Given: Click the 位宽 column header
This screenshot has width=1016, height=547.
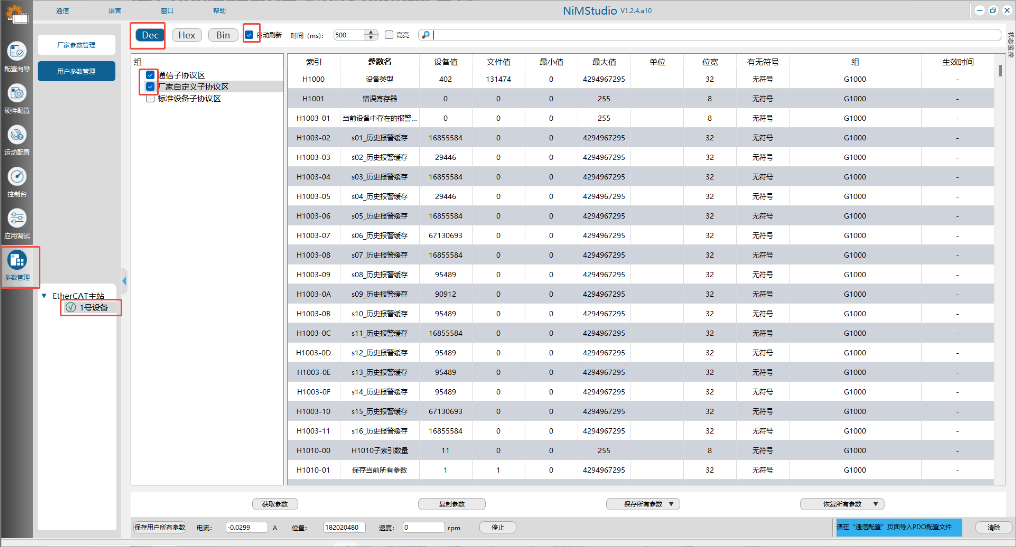Looking at the screenshot, I should (710, 62).
